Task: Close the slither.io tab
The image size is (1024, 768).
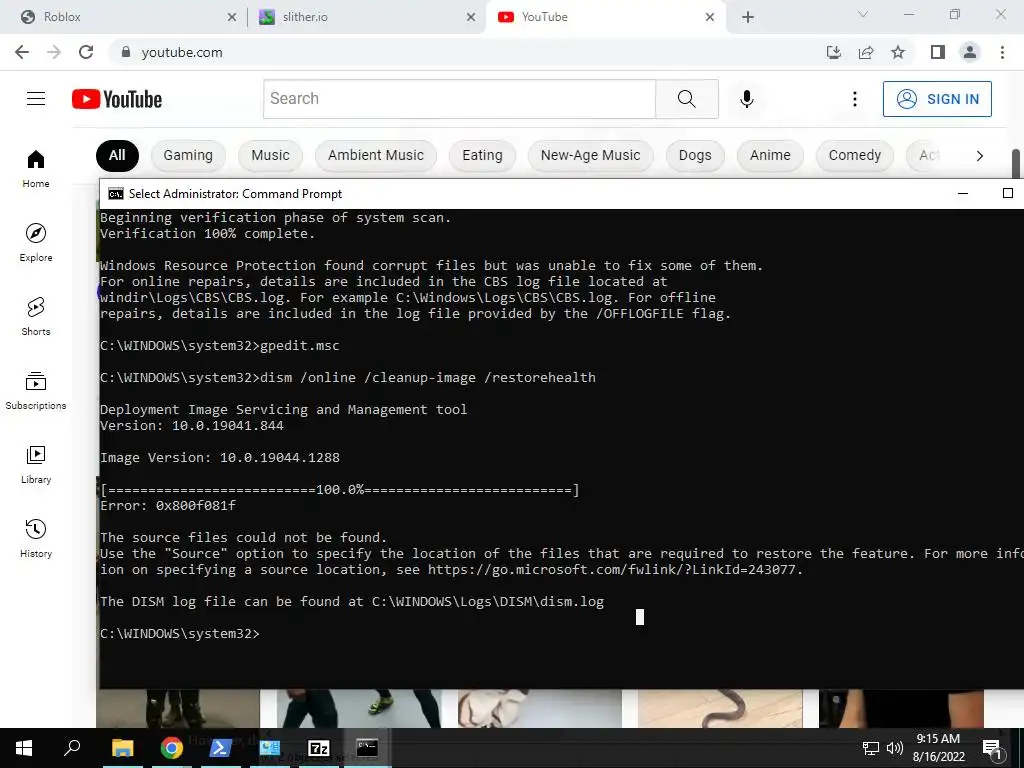Action: point(471,17)
